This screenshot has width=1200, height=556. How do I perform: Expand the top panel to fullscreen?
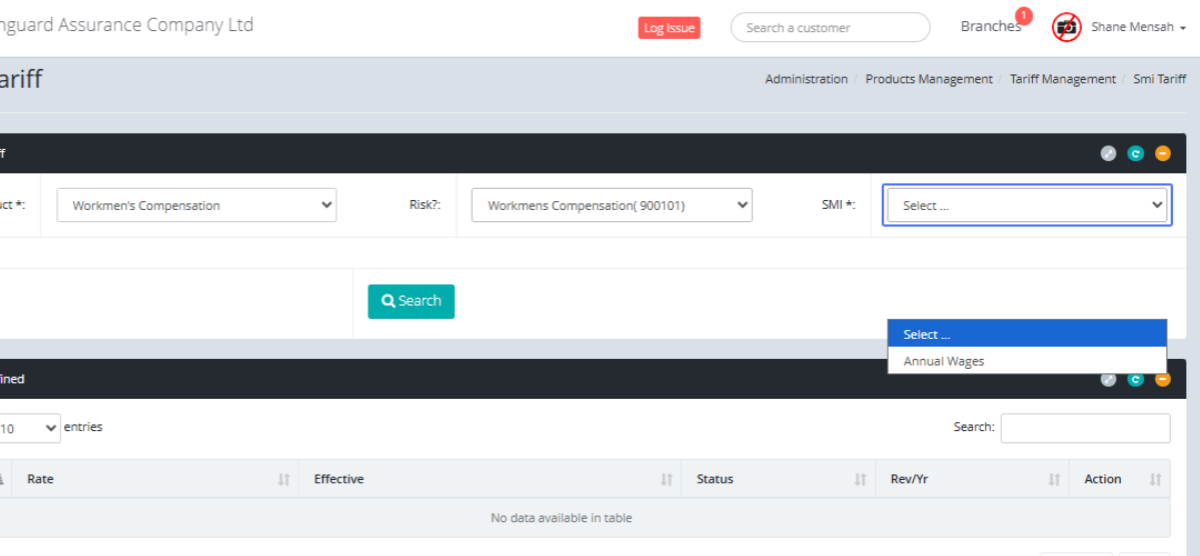1108,153
